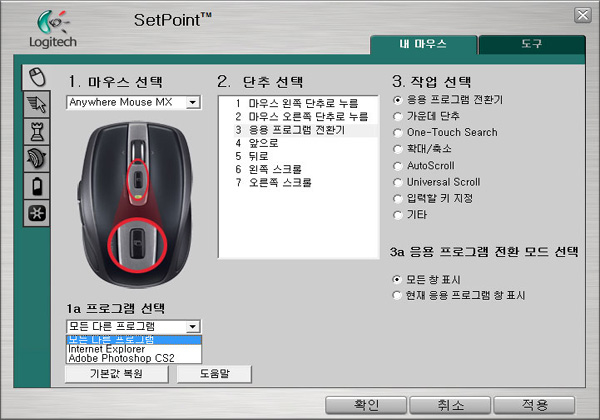This screenshot has height=420, width=600.
Task: Select the 기타 radio option
Action: [x=398, y=215]
